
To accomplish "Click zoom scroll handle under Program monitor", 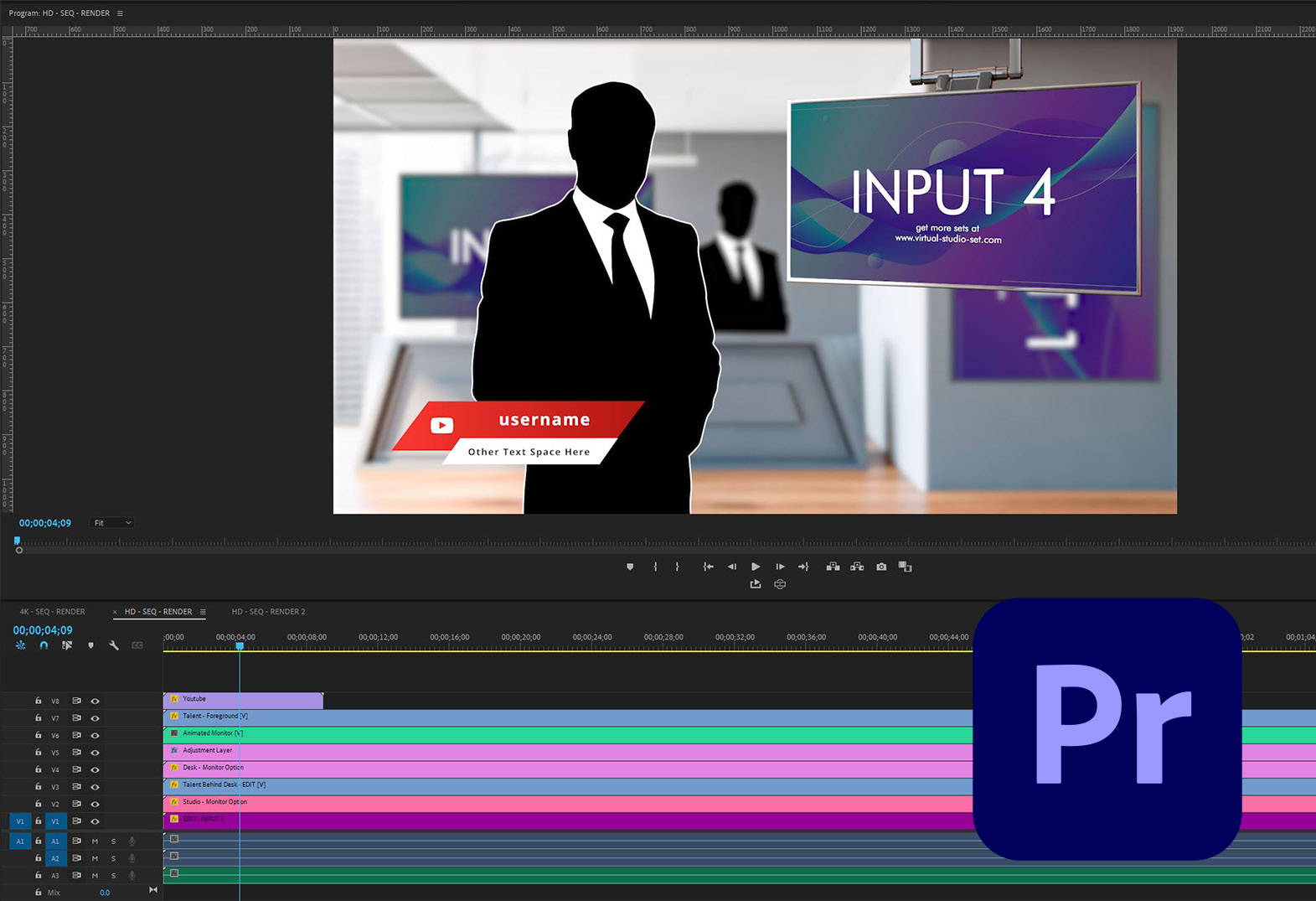I will click(x=19, y=550).
